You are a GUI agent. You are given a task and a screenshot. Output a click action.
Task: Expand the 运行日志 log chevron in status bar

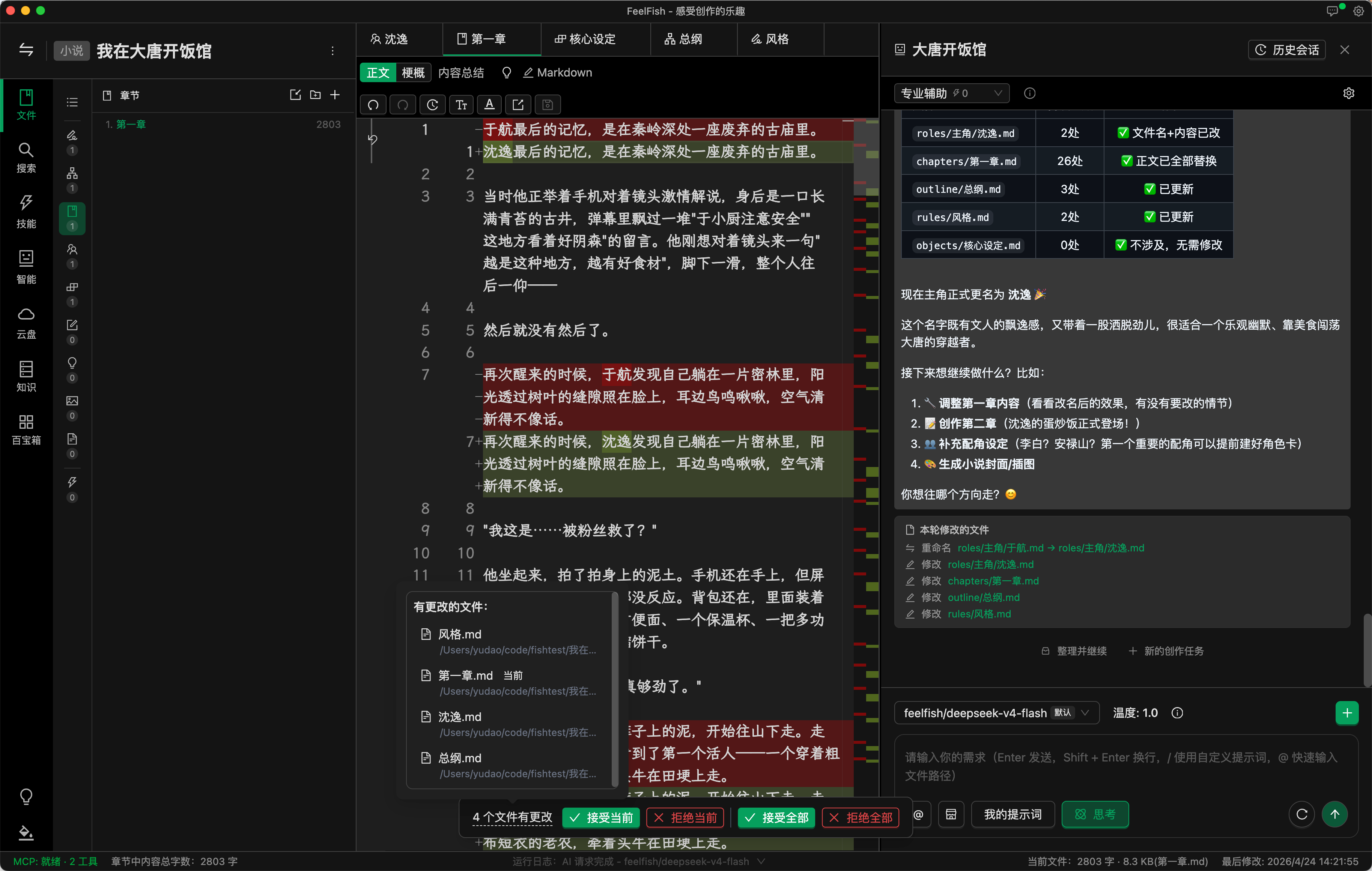[x=761, y=861]
